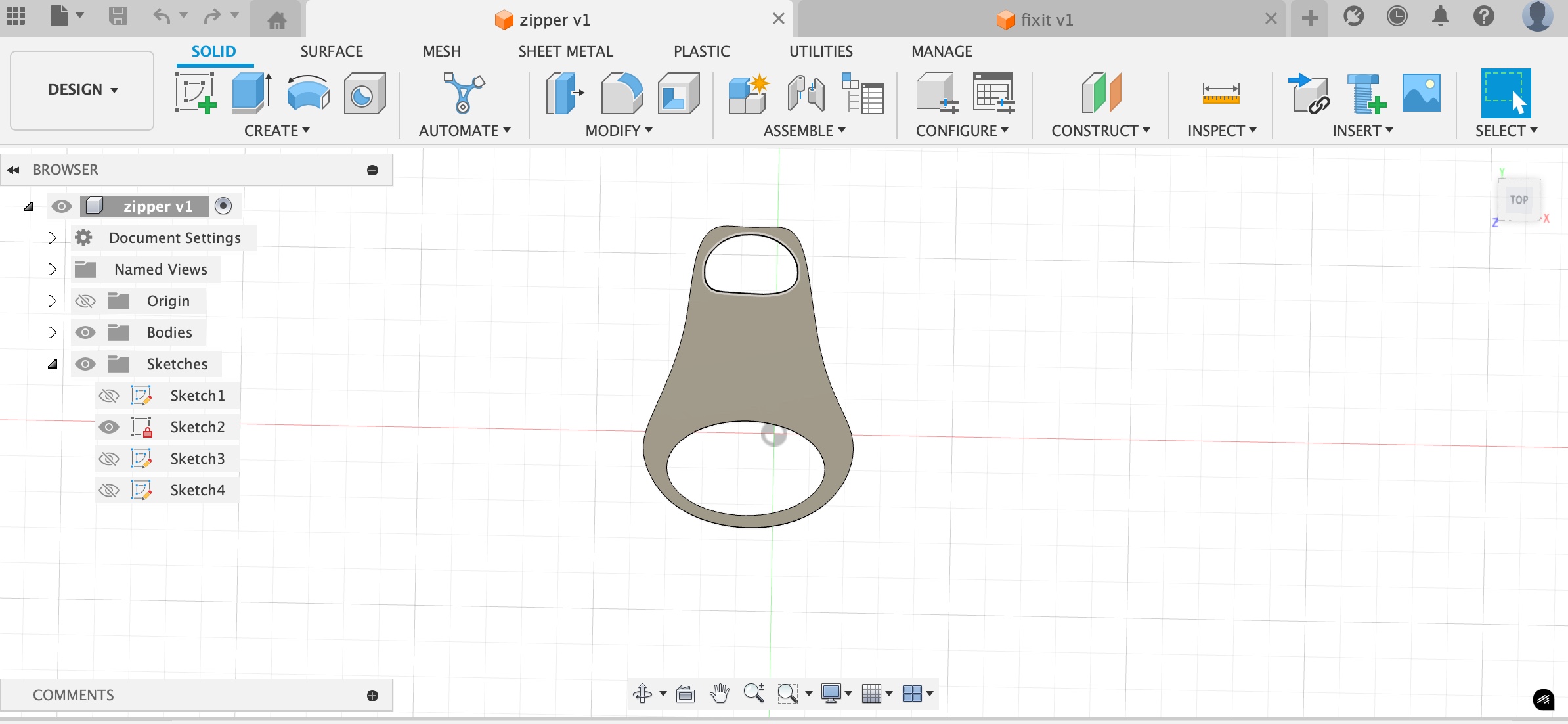The width and height of the screenshot is (1568, 724).
Task: Hide Sketch2 using its eye icon
Action: pyautogui.click(x=109, y=427)
